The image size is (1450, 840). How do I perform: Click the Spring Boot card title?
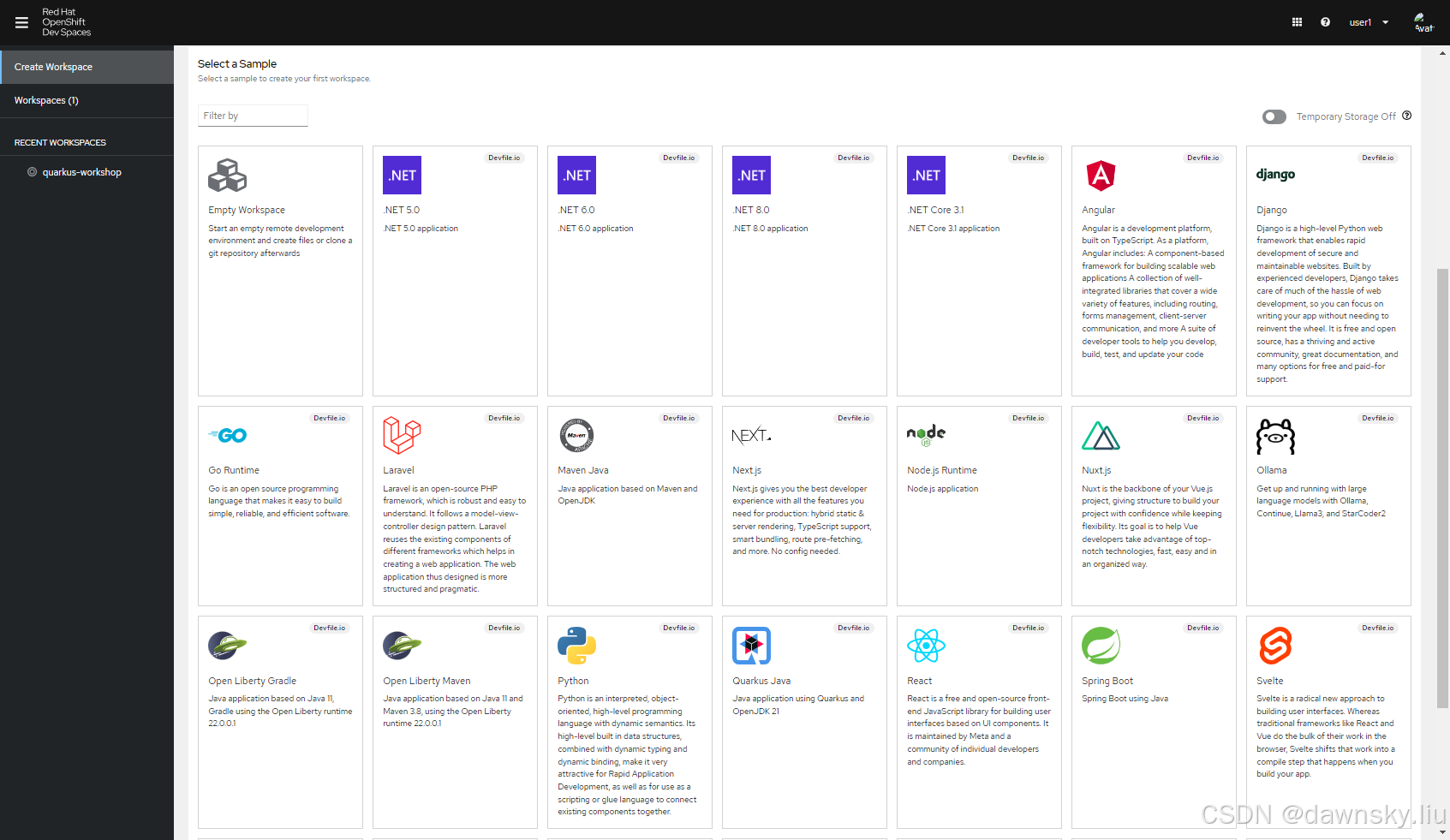pyautogui.click(x=1107, y=681)
